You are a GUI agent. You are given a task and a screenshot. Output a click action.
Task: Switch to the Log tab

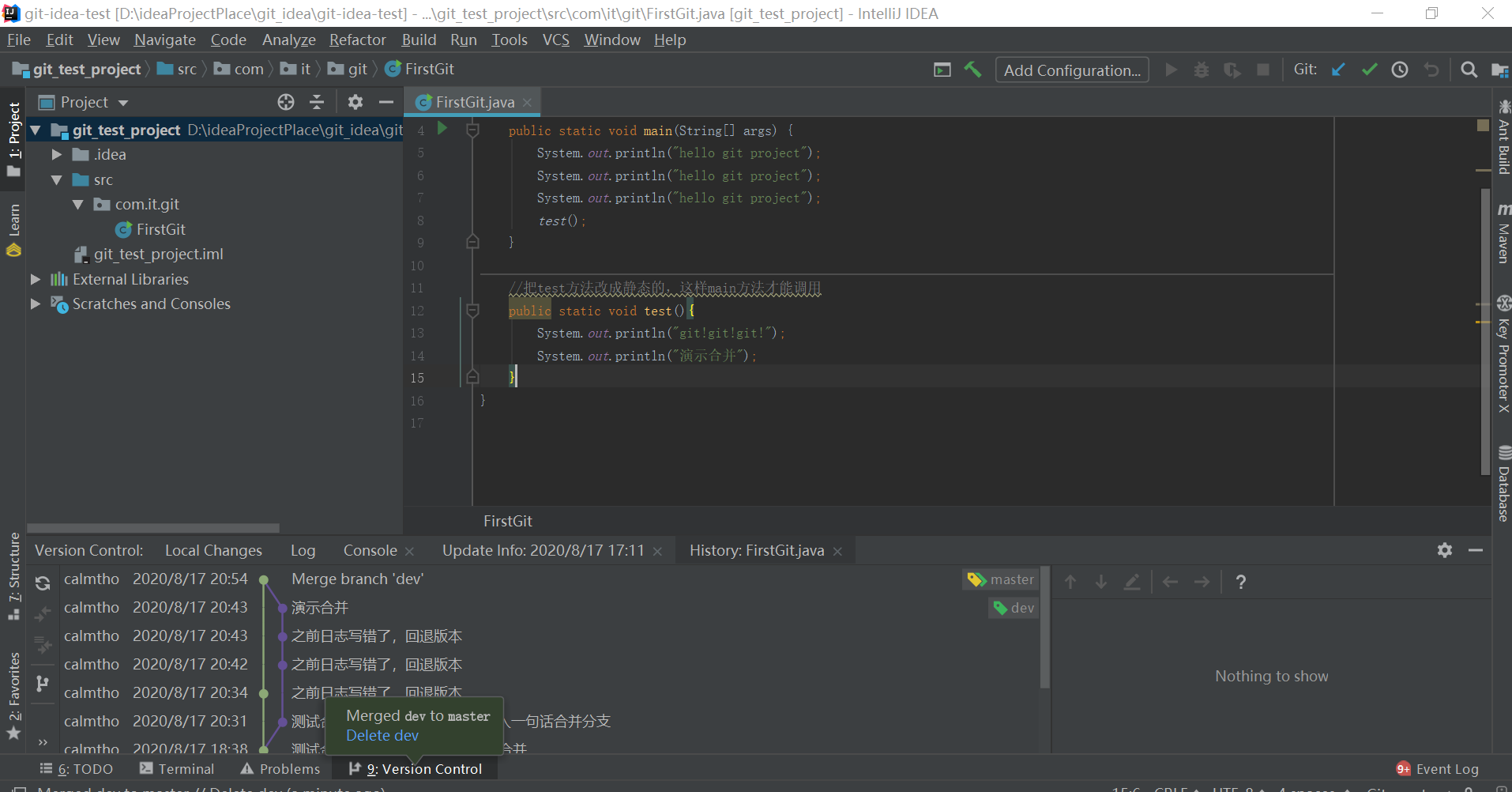(303, 550)
